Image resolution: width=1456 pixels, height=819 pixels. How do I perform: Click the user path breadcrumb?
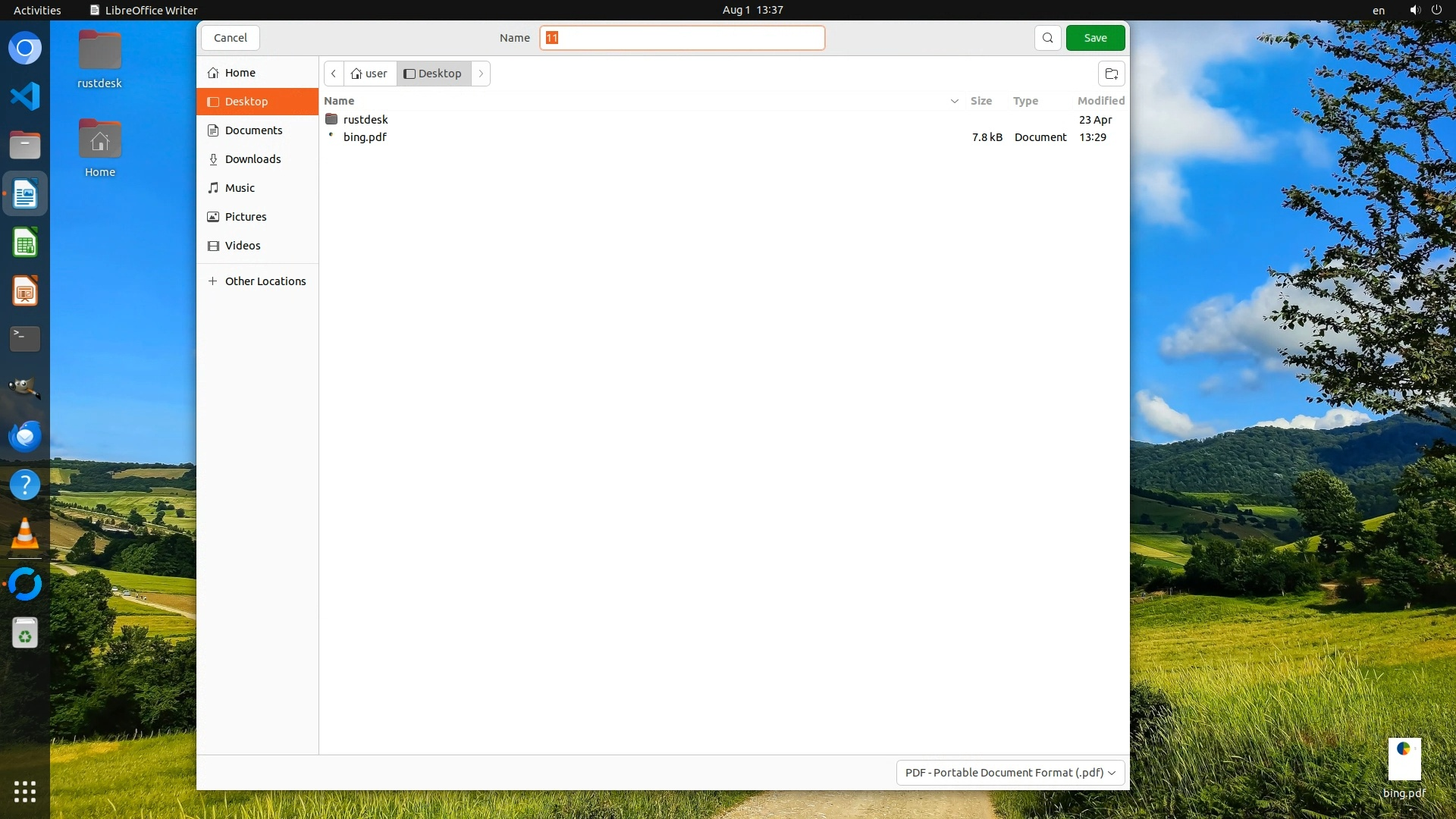coord(369,74)
